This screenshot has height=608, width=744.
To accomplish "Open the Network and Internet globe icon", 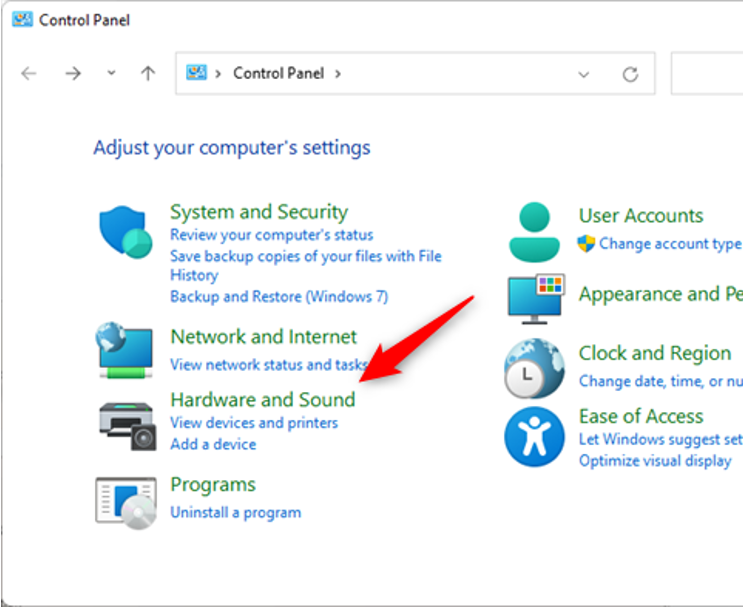I will (124, 350).
